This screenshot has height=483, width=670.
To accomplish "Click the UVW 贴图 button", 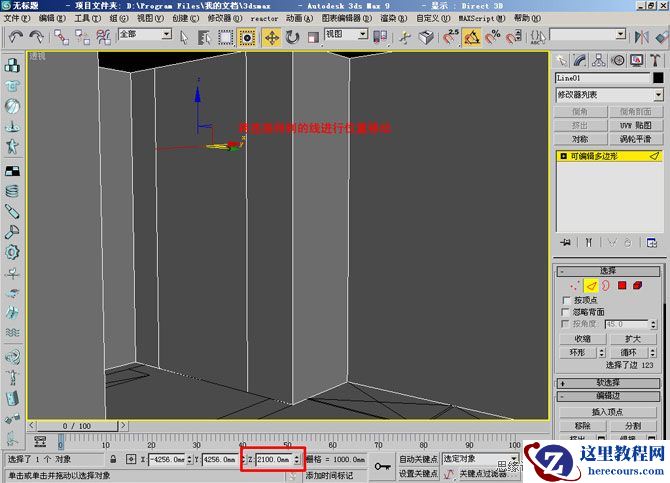I will pos(635,125).
